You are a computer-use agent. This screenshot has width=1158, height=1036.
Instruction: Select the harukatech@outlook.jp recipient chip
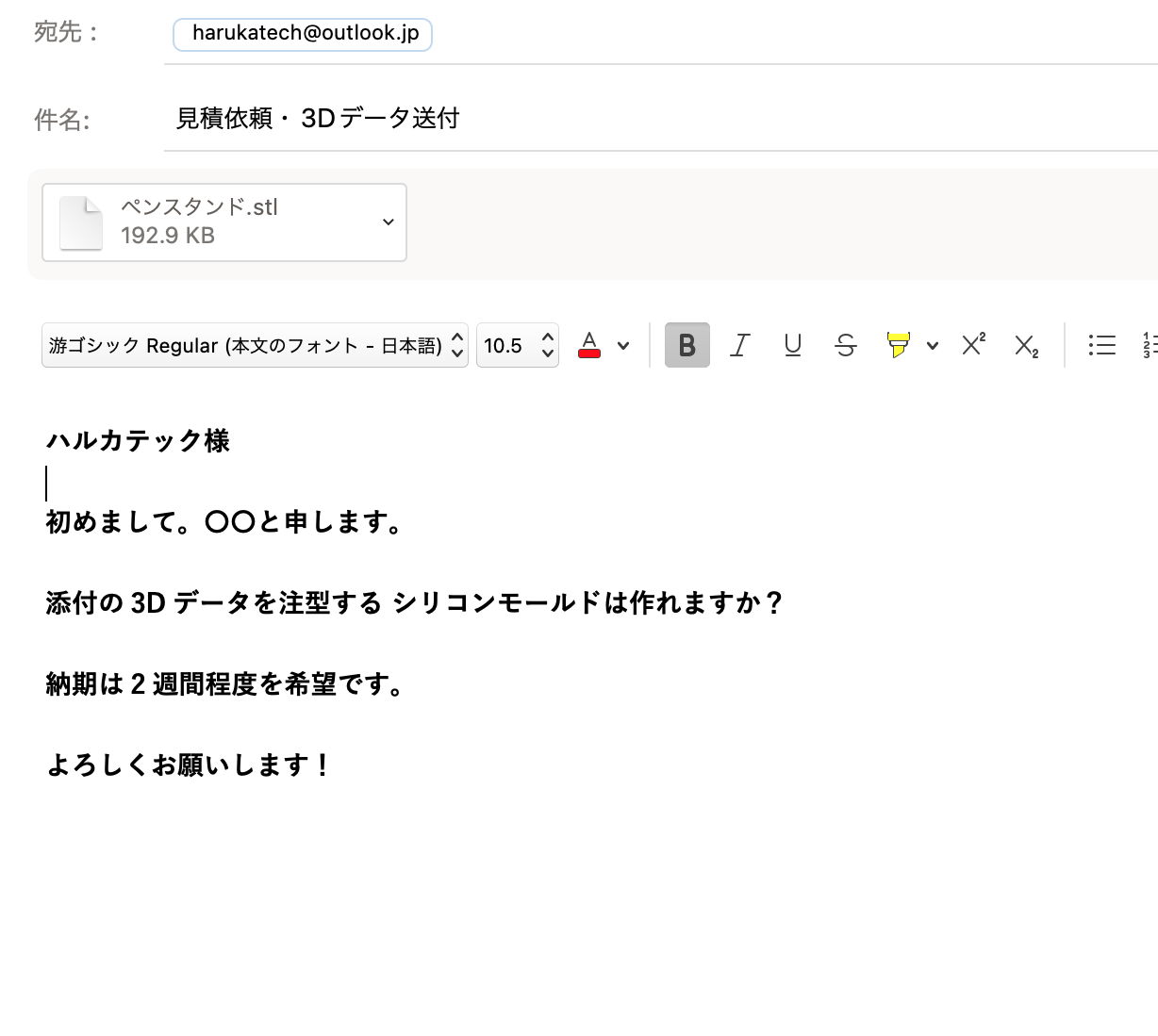pos(304,34)
